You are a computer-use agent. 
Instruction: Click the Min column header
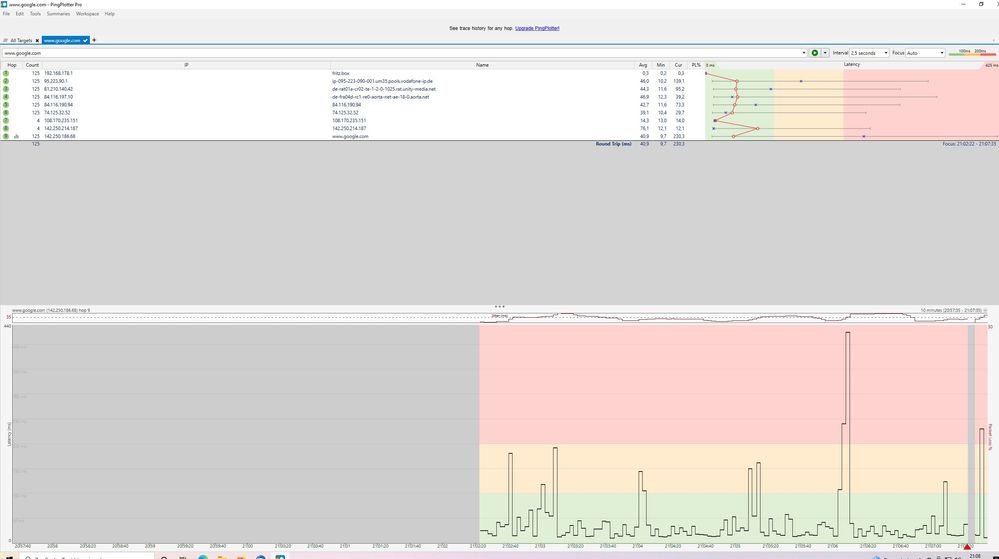[x=661, y=65]
